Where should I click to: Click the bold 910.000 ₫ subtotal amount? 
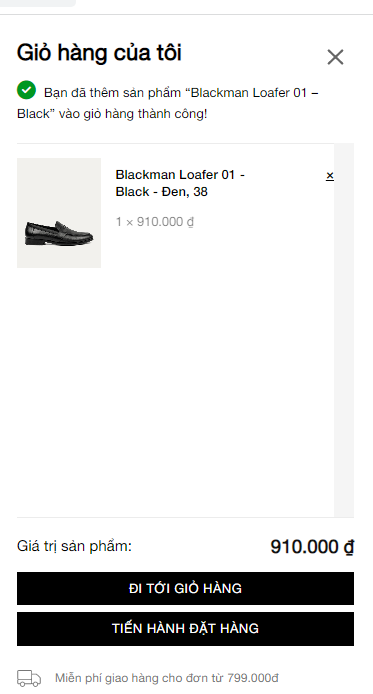(x=312, y=547)
